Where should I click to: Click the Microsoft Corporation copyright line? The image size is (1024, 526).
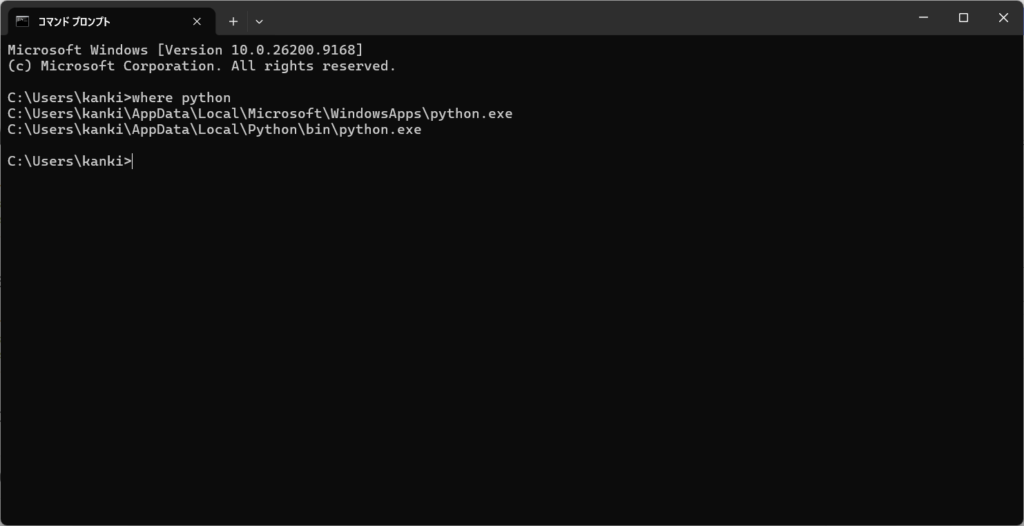[x=202, y=66]
